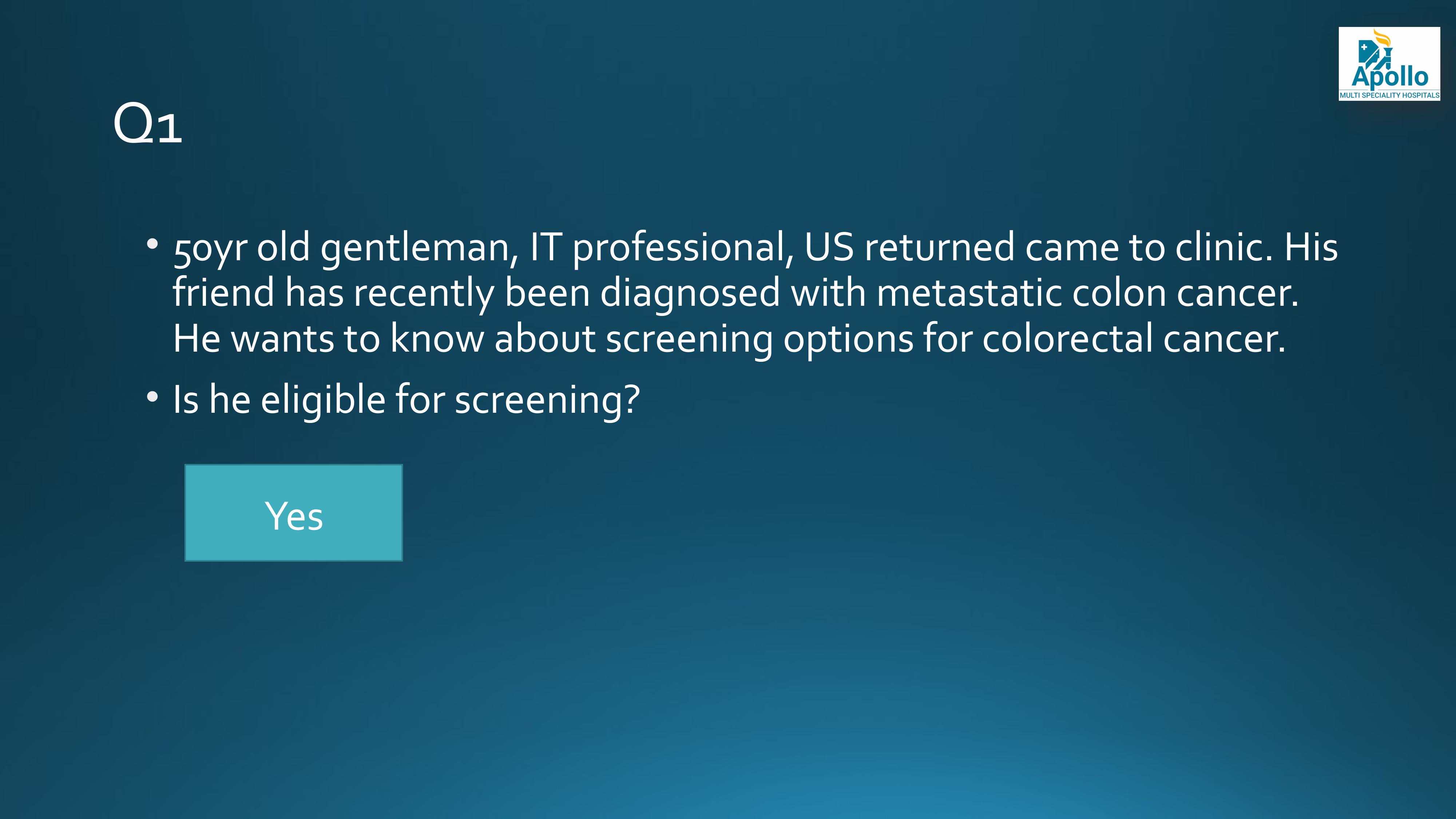Click the Yes answer button
The image size is (1456, 819).
[x=293, y=513]
